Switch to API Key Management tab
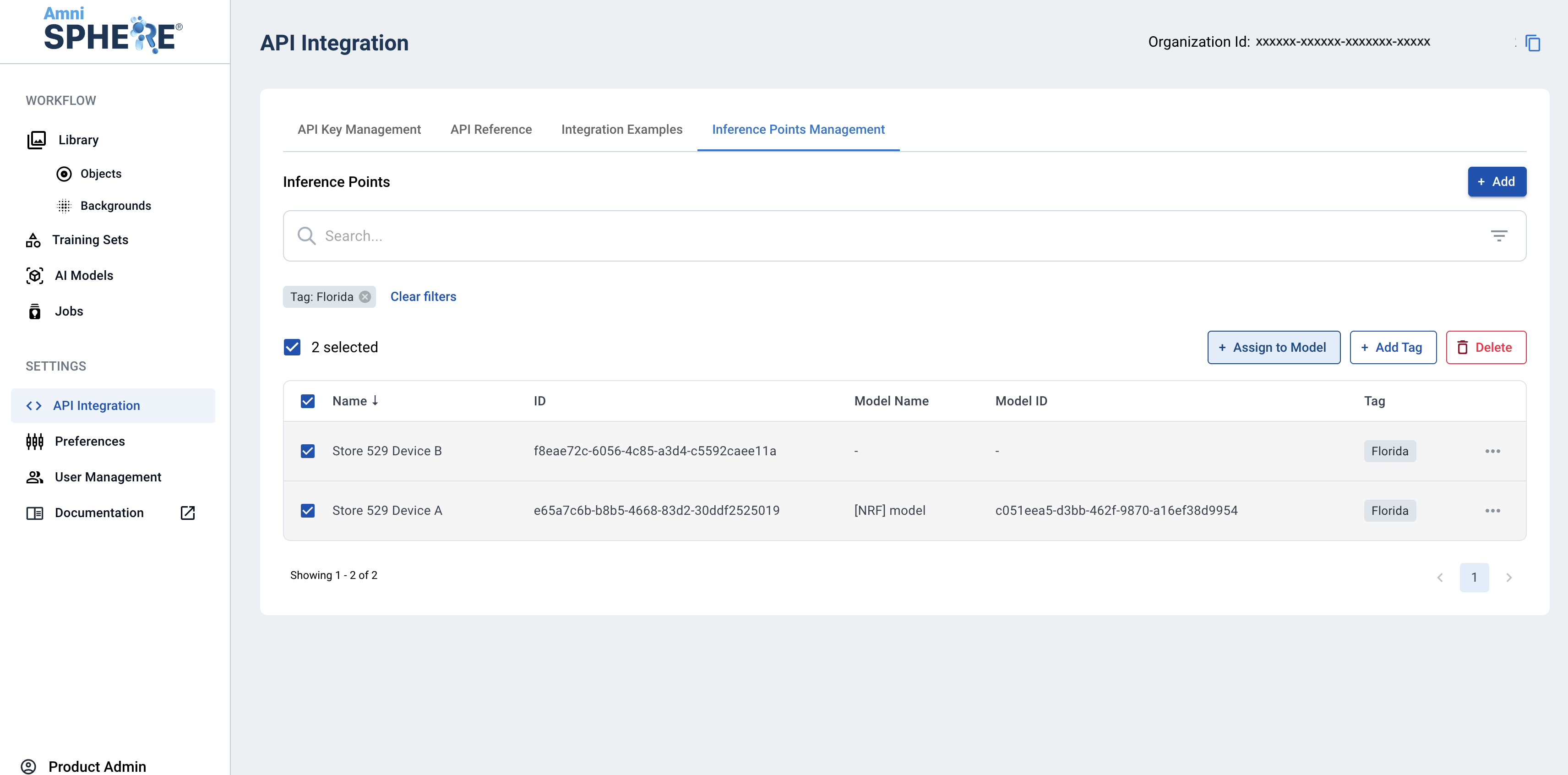 point(359,130)
